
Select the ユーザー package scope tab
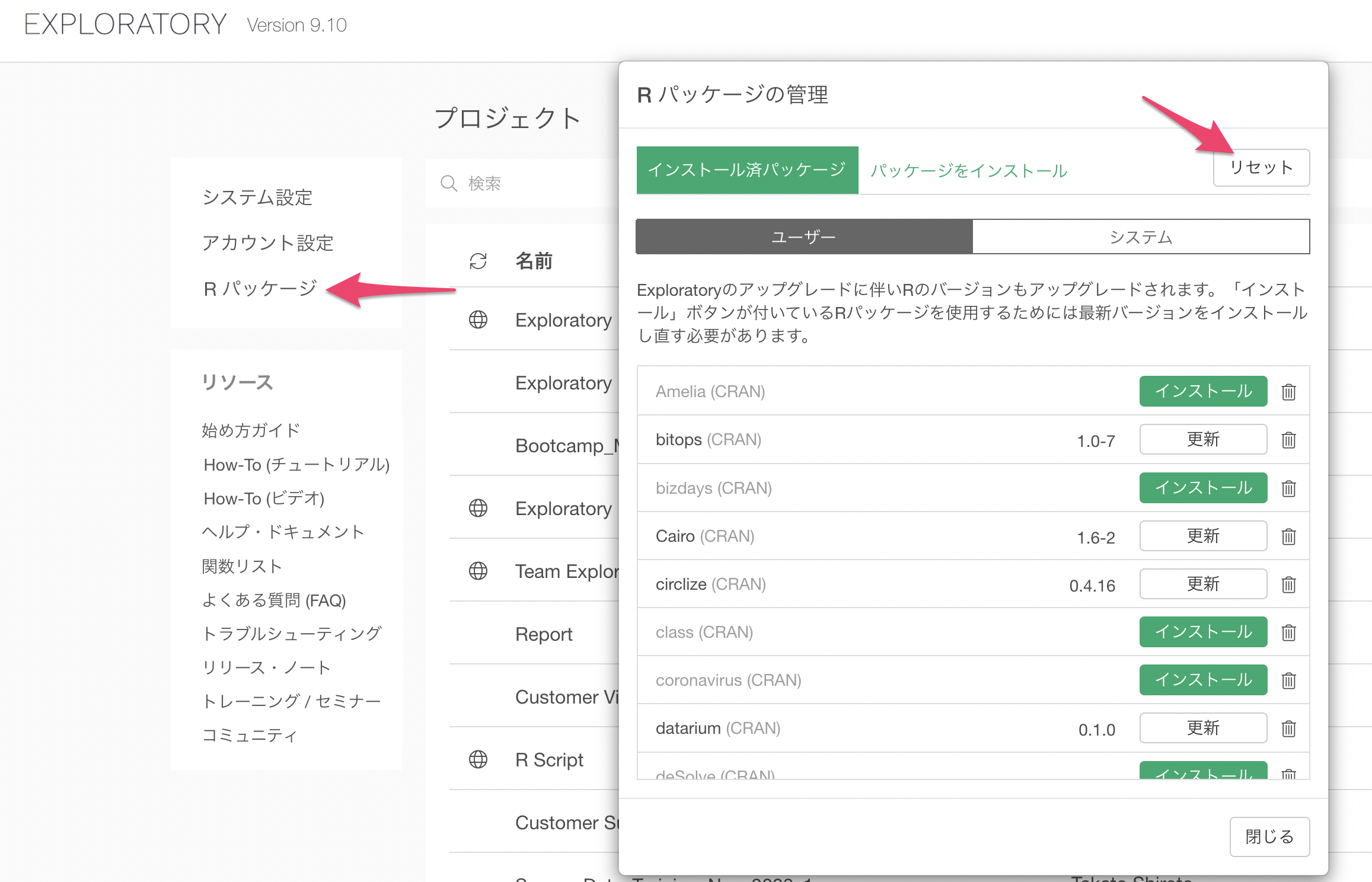804,237
